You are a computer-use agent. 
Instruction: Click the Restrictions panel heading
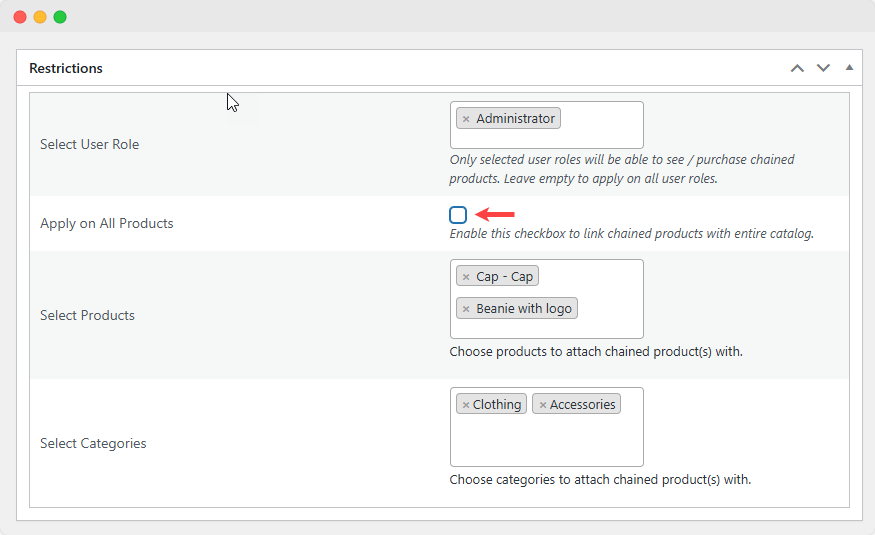click(66, 68)
